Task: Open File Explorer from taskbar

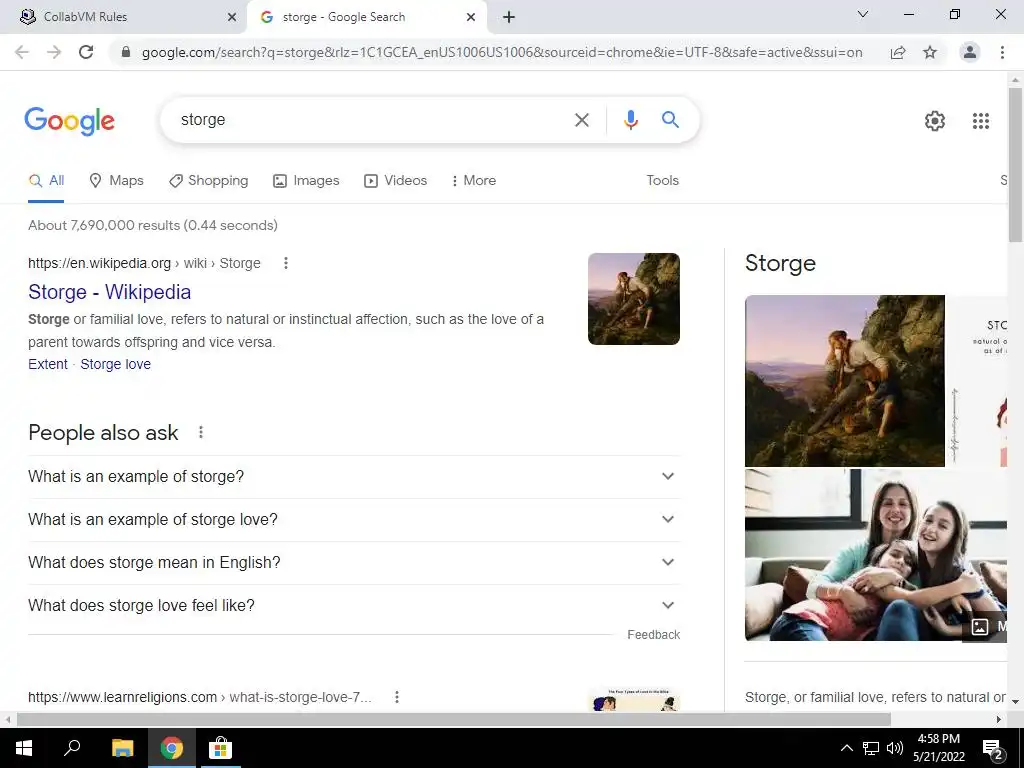Action: (122, 748)
